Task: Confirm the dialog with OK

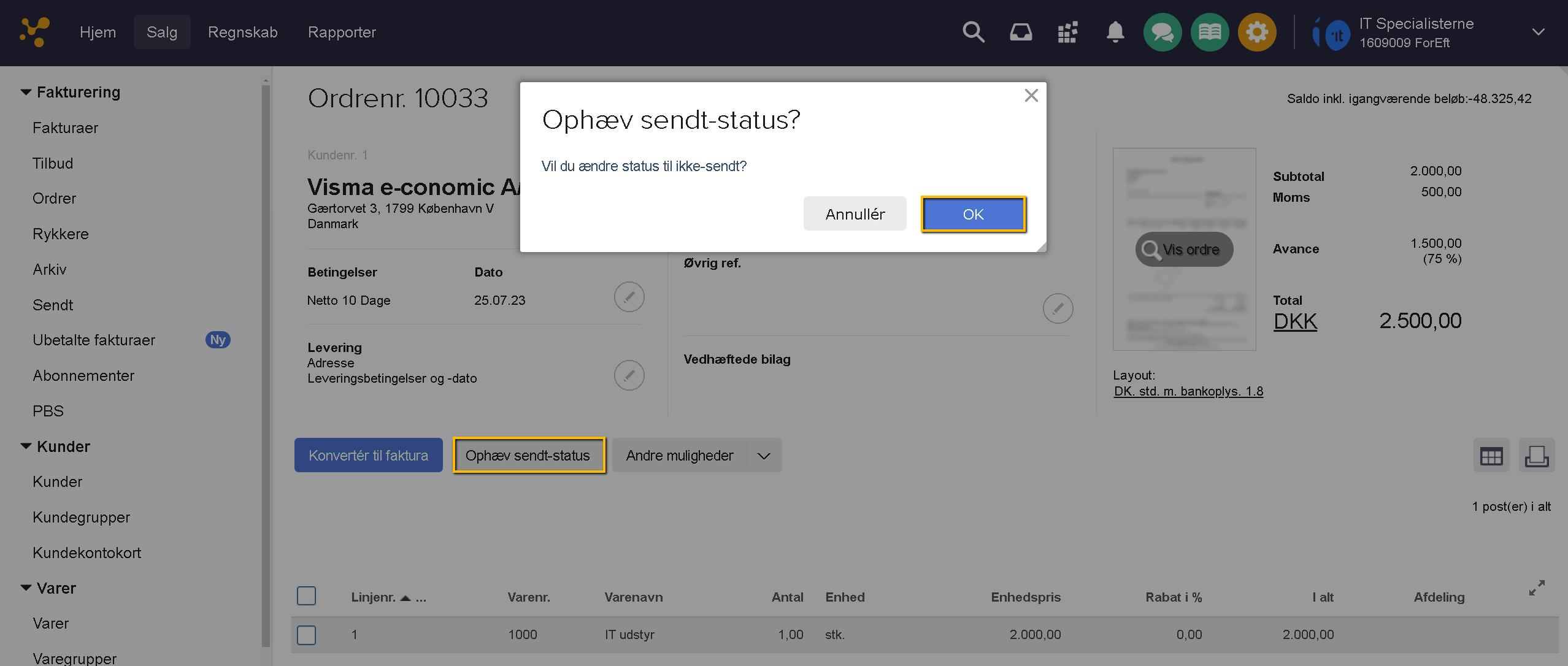Action: 973,214
